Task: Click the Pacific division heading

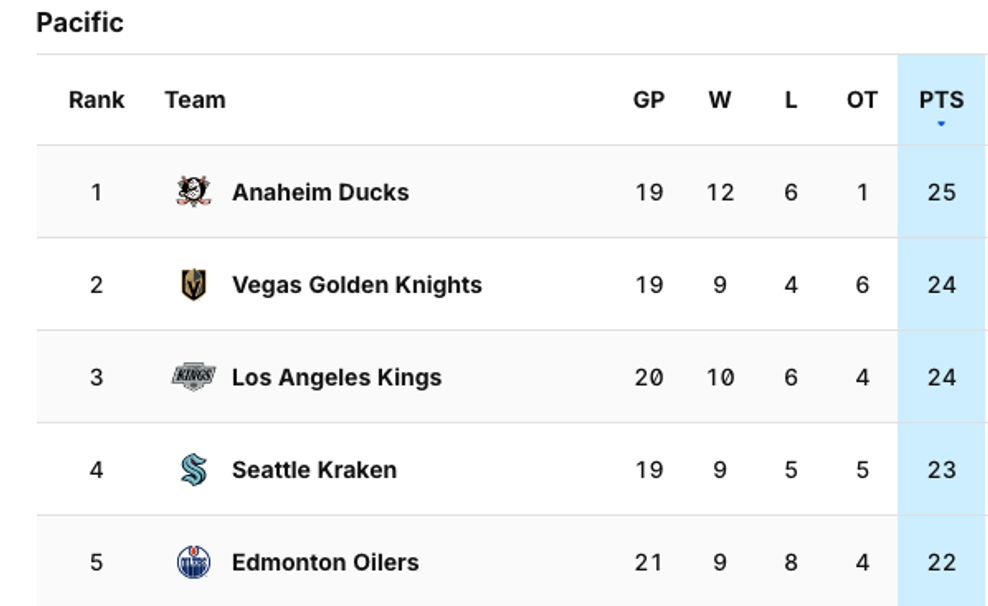Action: 80,23
